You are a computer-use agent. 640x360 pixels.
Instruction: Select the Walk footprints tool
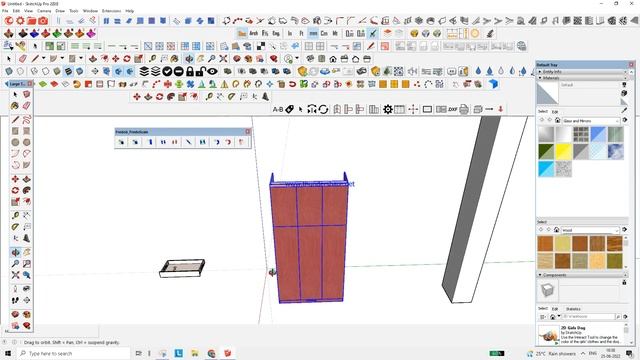pyautogui.click(x=15, y=300)
